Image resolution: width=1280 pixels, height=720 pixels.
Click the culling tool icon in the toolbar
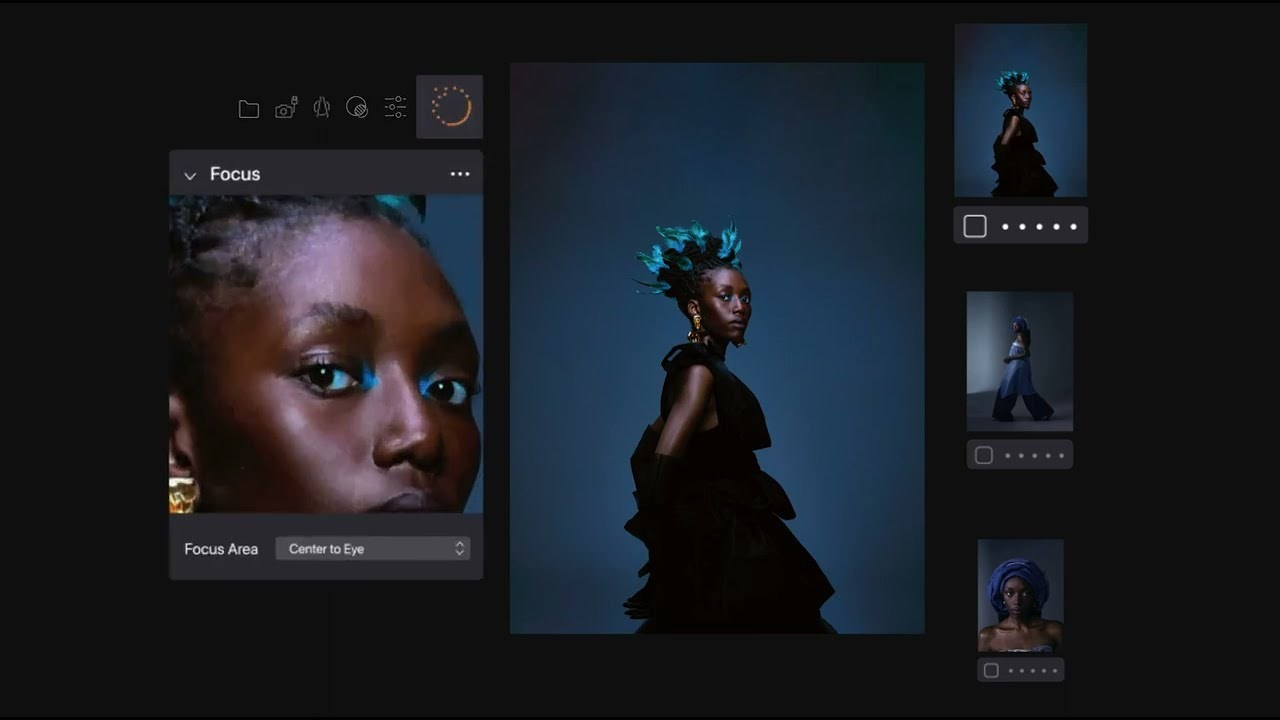(321, 108)
